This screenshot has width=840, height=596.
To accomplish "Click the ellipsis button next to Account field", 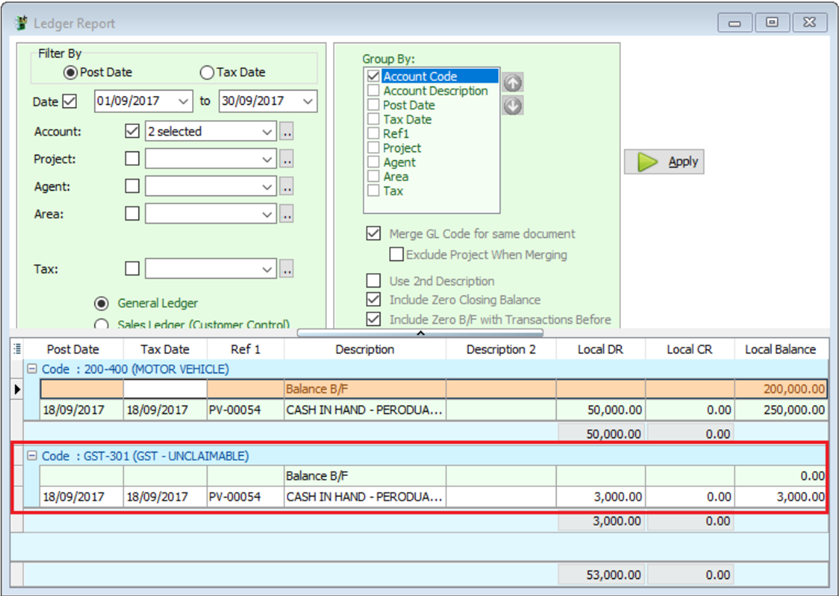I will [286, 132].
